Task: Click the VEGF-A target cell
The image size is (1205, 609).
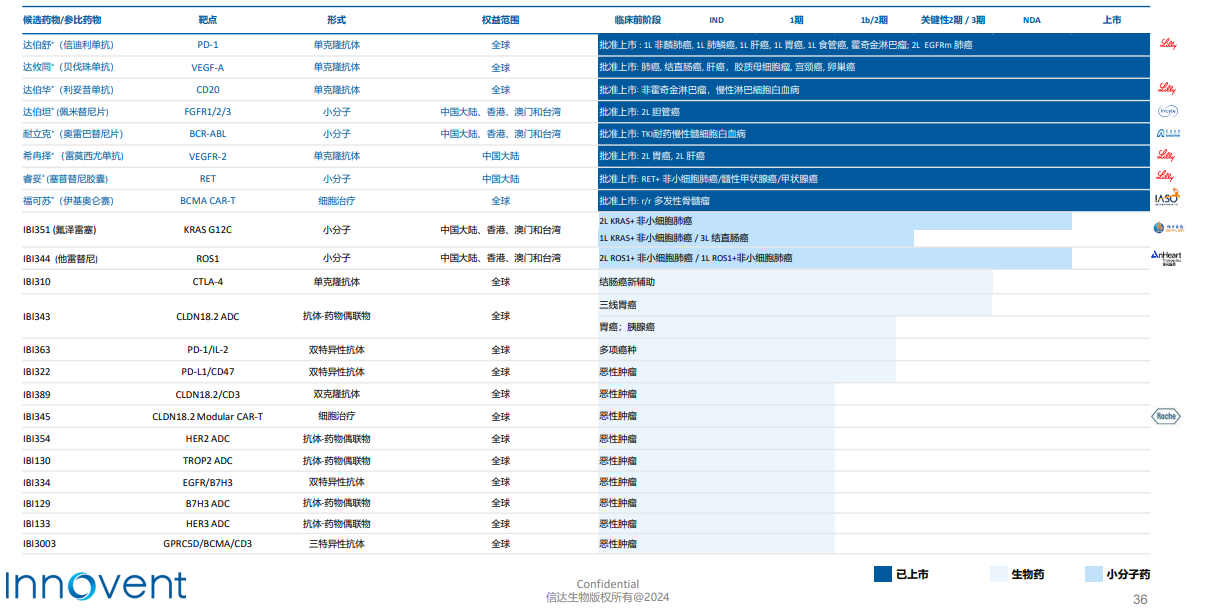Action: tap(208, 67)
